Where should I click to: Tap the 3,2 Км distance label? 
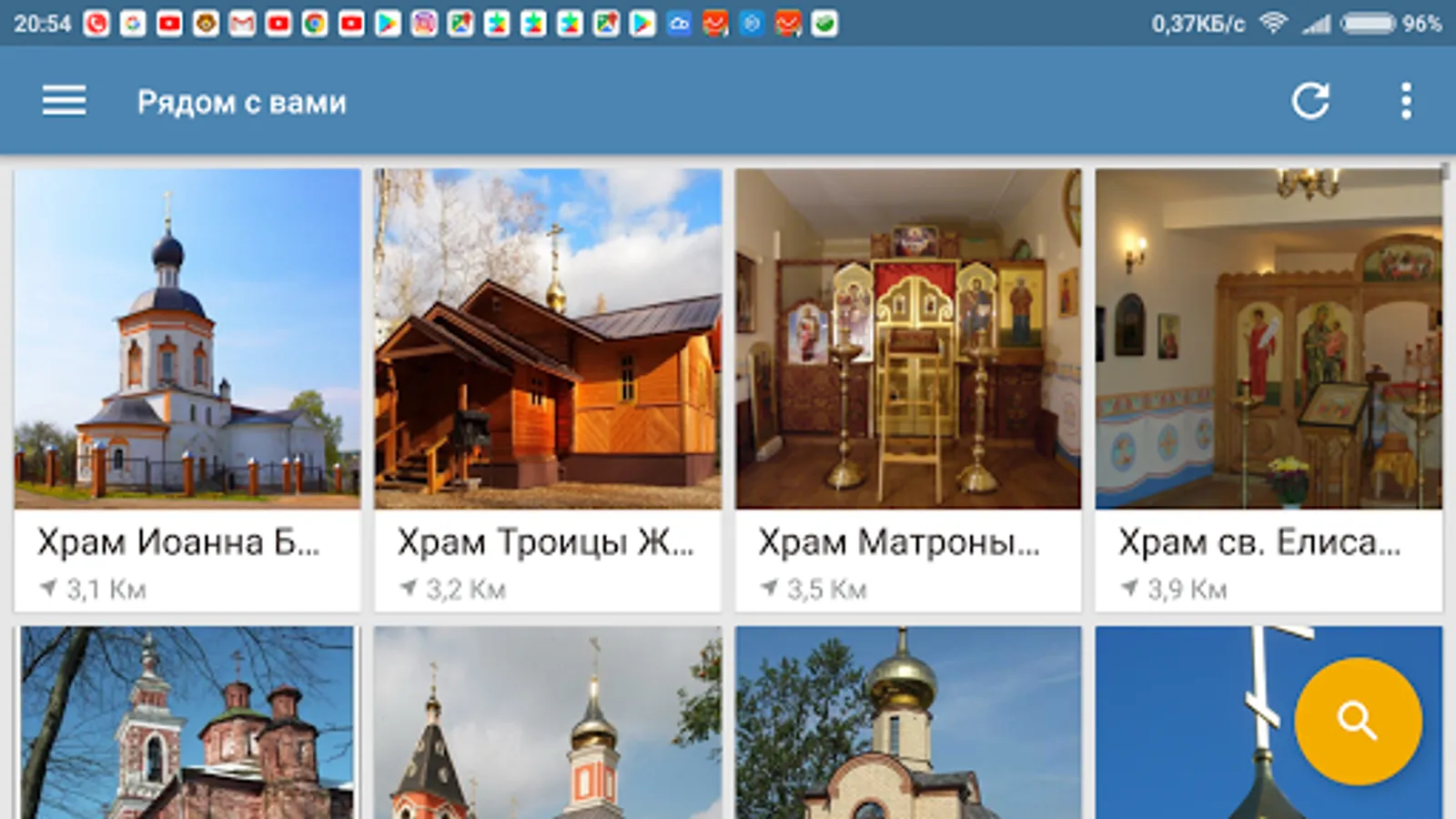click(x=467, y=590)
